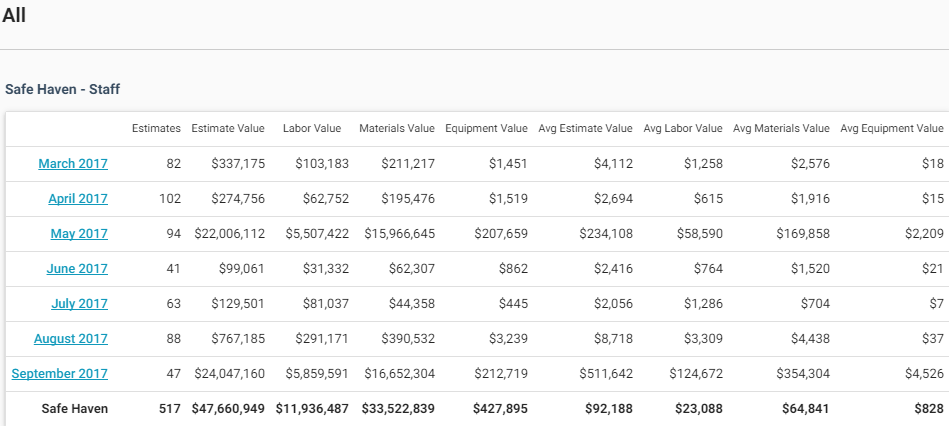Select the June 2017 link

[77, 269]
